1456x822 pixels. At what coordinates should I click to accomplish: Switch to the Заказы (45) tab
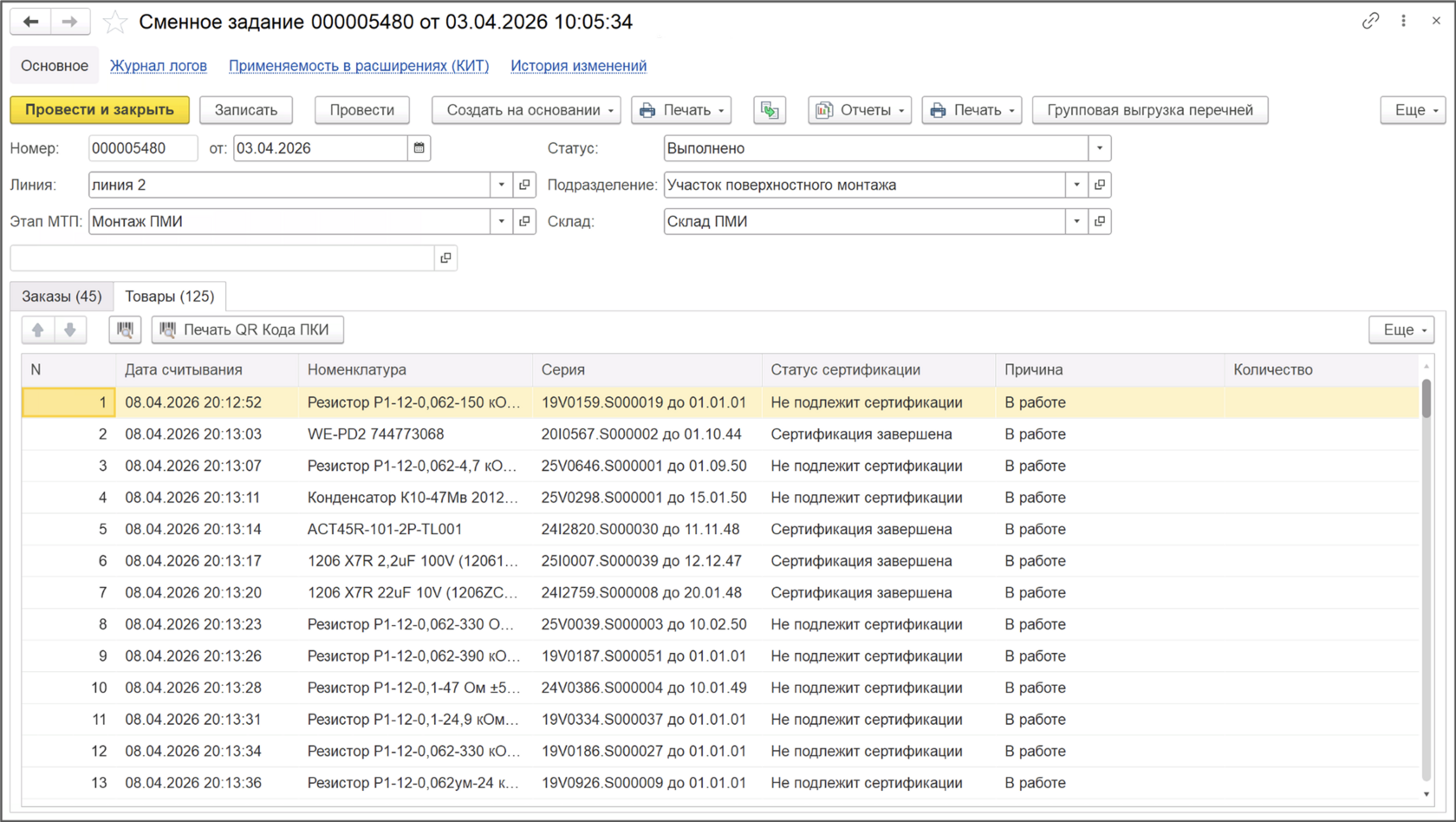pos(62,297)
